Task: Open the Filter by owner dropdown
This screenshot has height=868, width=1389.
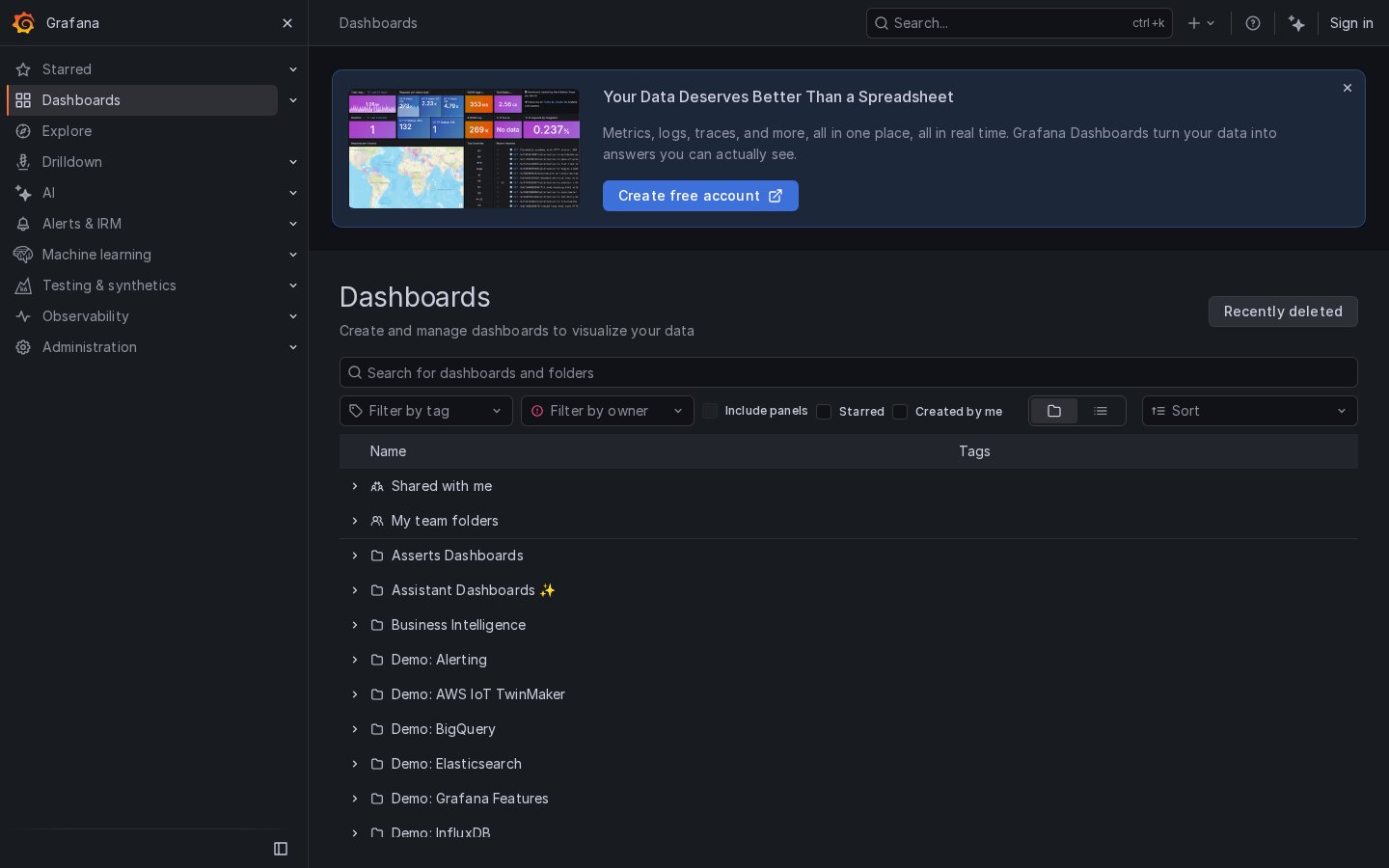Action: [x=608, y=411]
